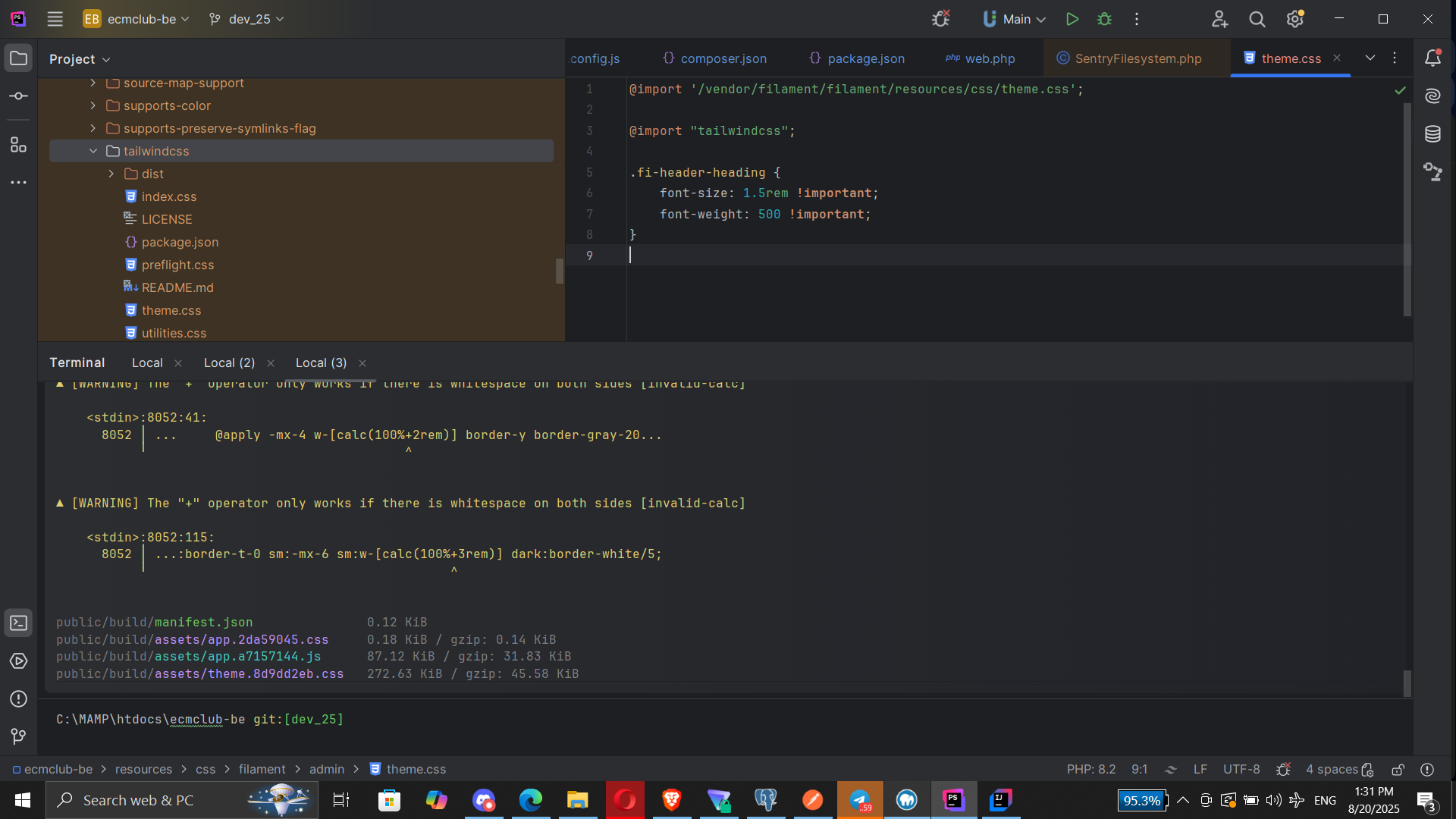Open IDE settings gear

coord(1295,19)
